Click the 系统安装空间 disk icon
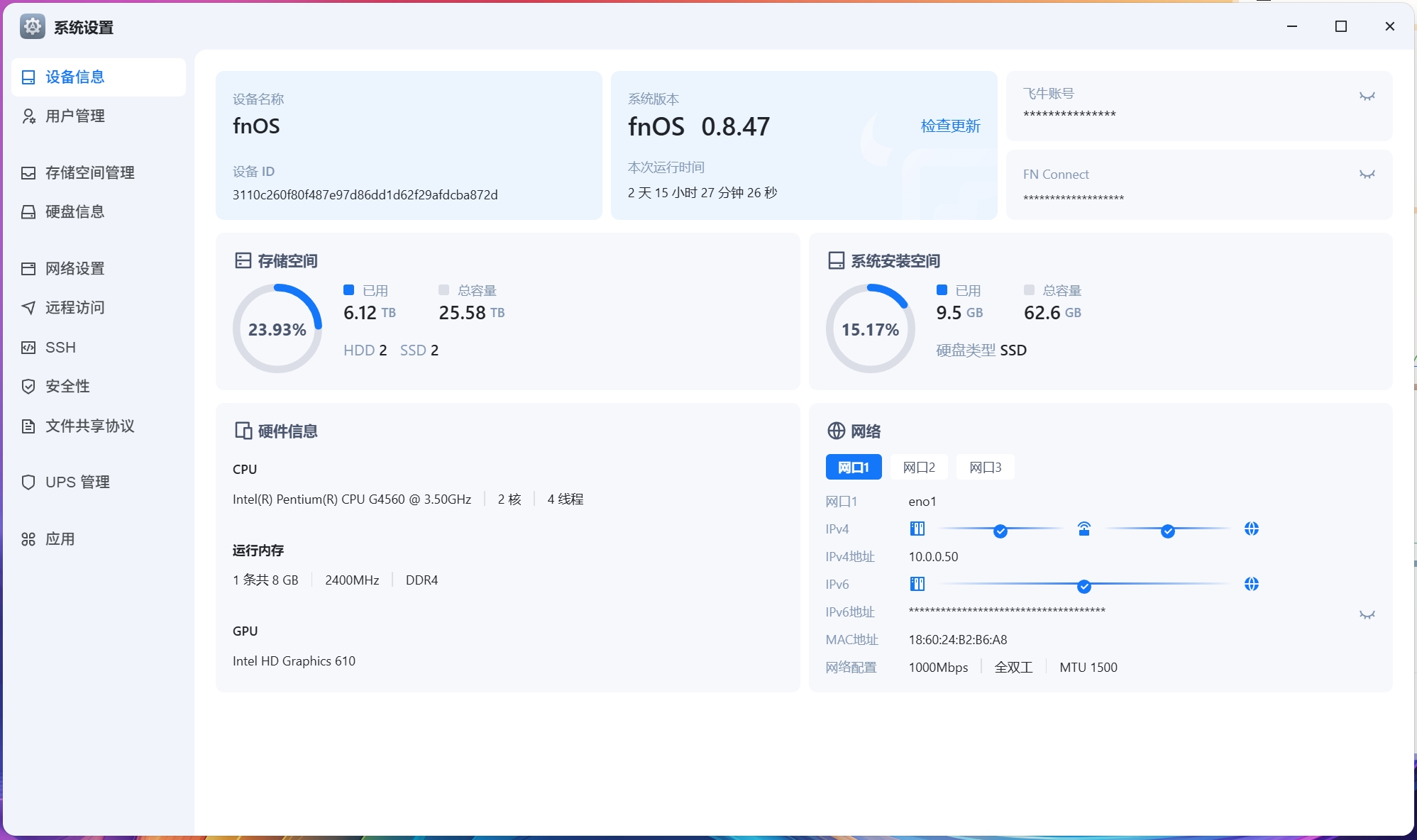 [x=836, y=261]
